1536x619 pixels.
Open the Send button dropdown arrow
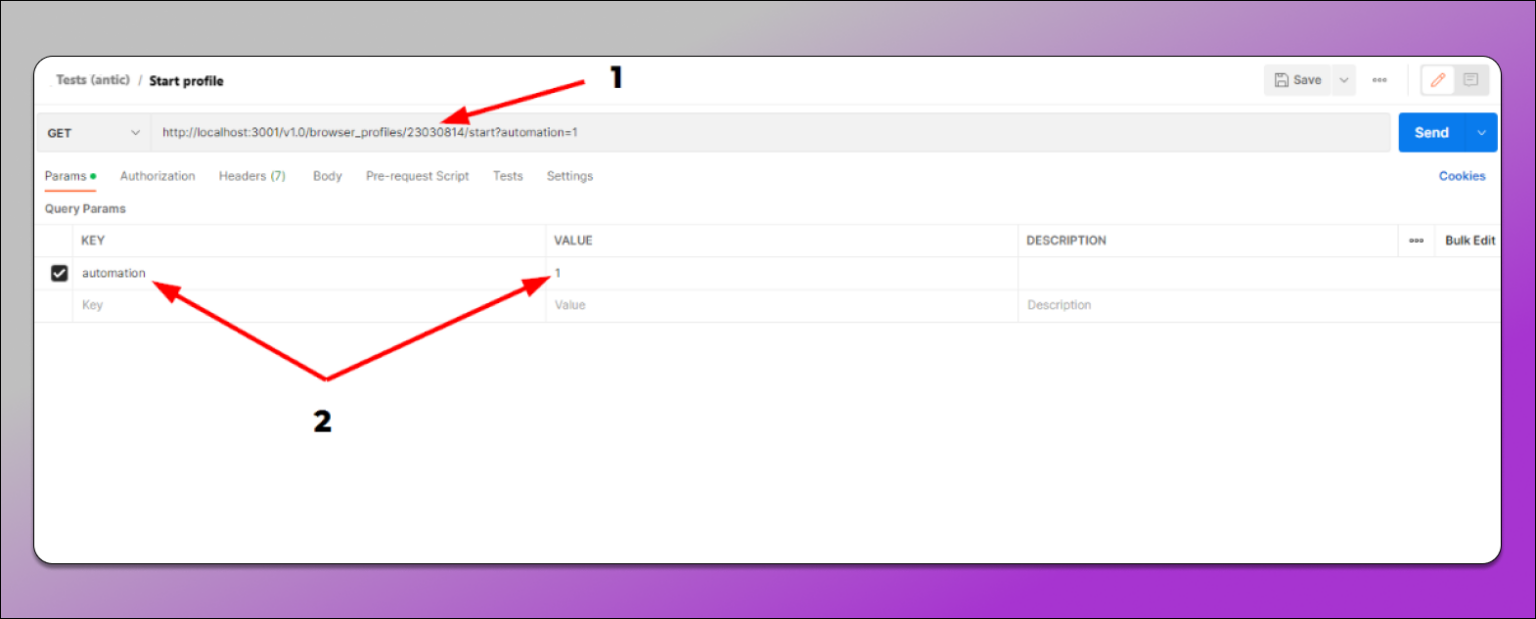1483,132
